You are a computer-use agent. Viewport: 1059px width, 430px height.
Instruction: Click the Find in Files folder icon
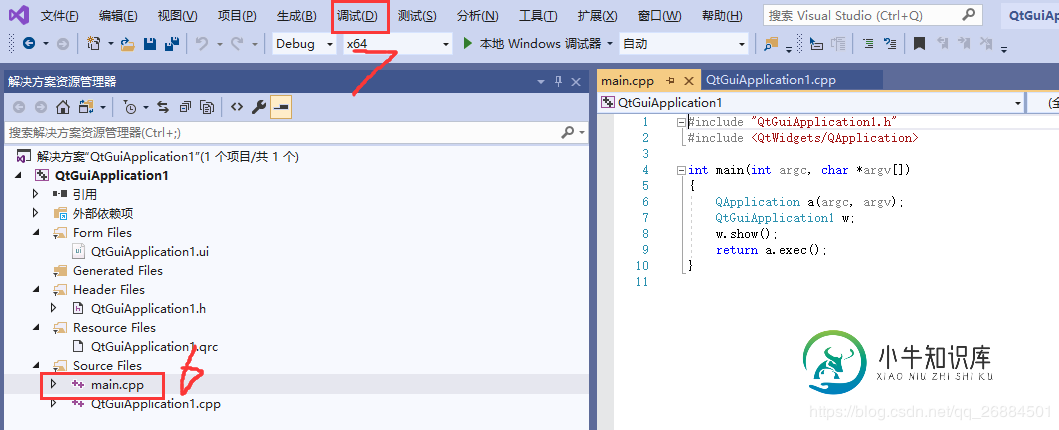pos(771,44)
